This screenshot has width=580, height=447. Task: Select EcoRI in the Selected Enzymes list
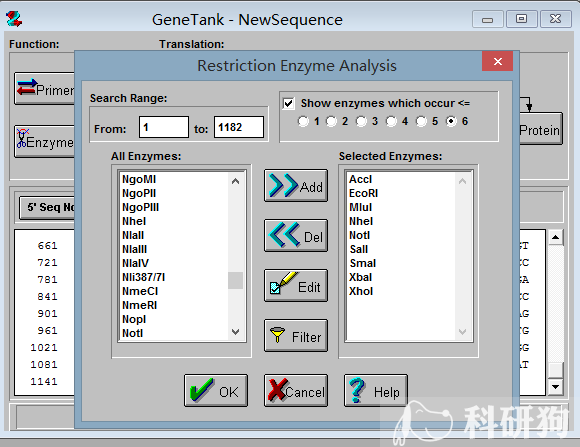tap(363, 193)
